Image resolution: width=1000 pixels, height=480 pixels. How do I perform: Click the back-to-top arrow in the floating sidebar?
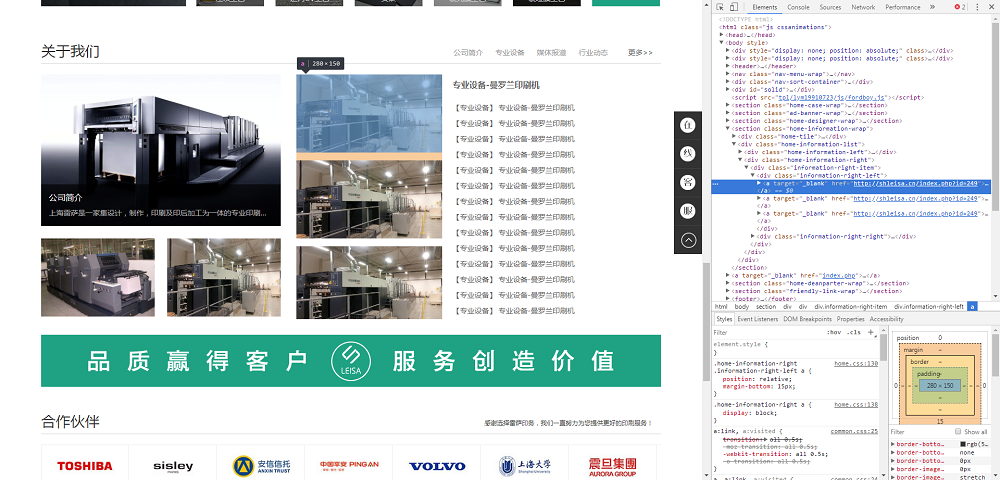pyautogui.click(x=688, y=240)
